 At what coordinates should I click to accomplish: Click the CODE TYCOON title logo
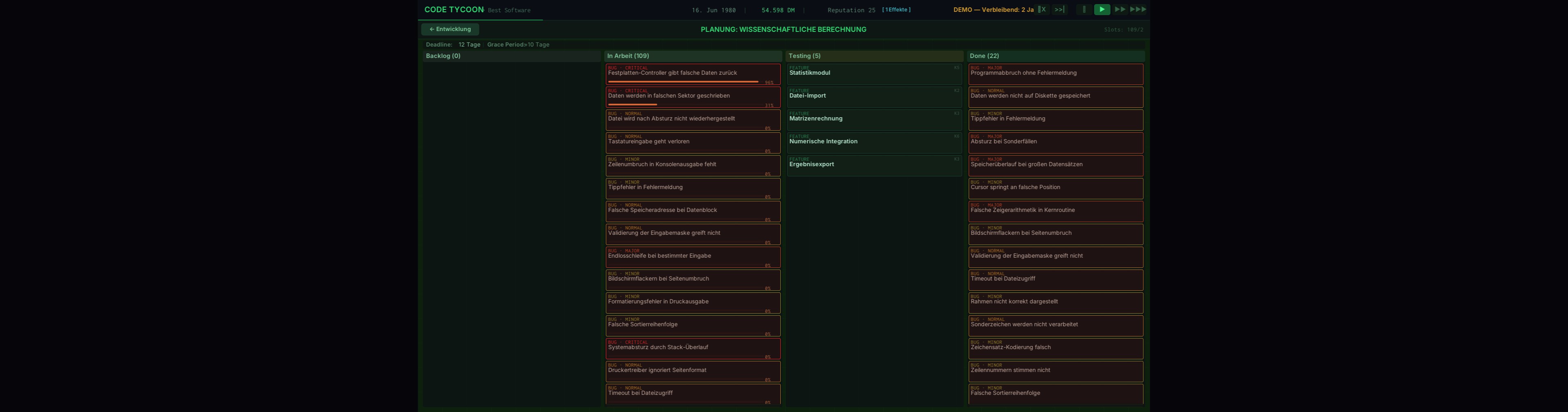[454, 10]
